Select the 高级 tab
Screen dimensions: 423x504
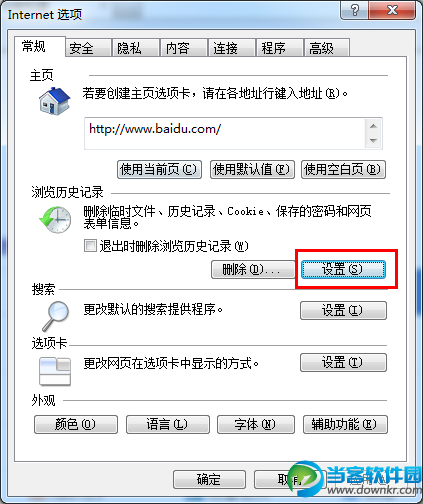[x=327, y=48]
